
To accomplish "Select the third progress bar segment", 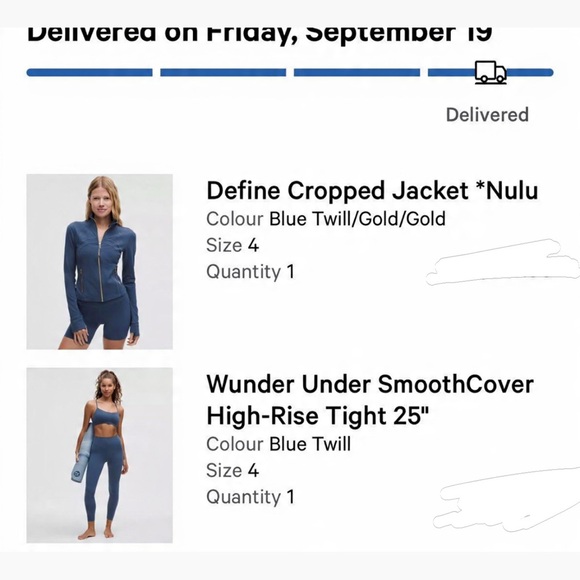I will click(357, 72).
